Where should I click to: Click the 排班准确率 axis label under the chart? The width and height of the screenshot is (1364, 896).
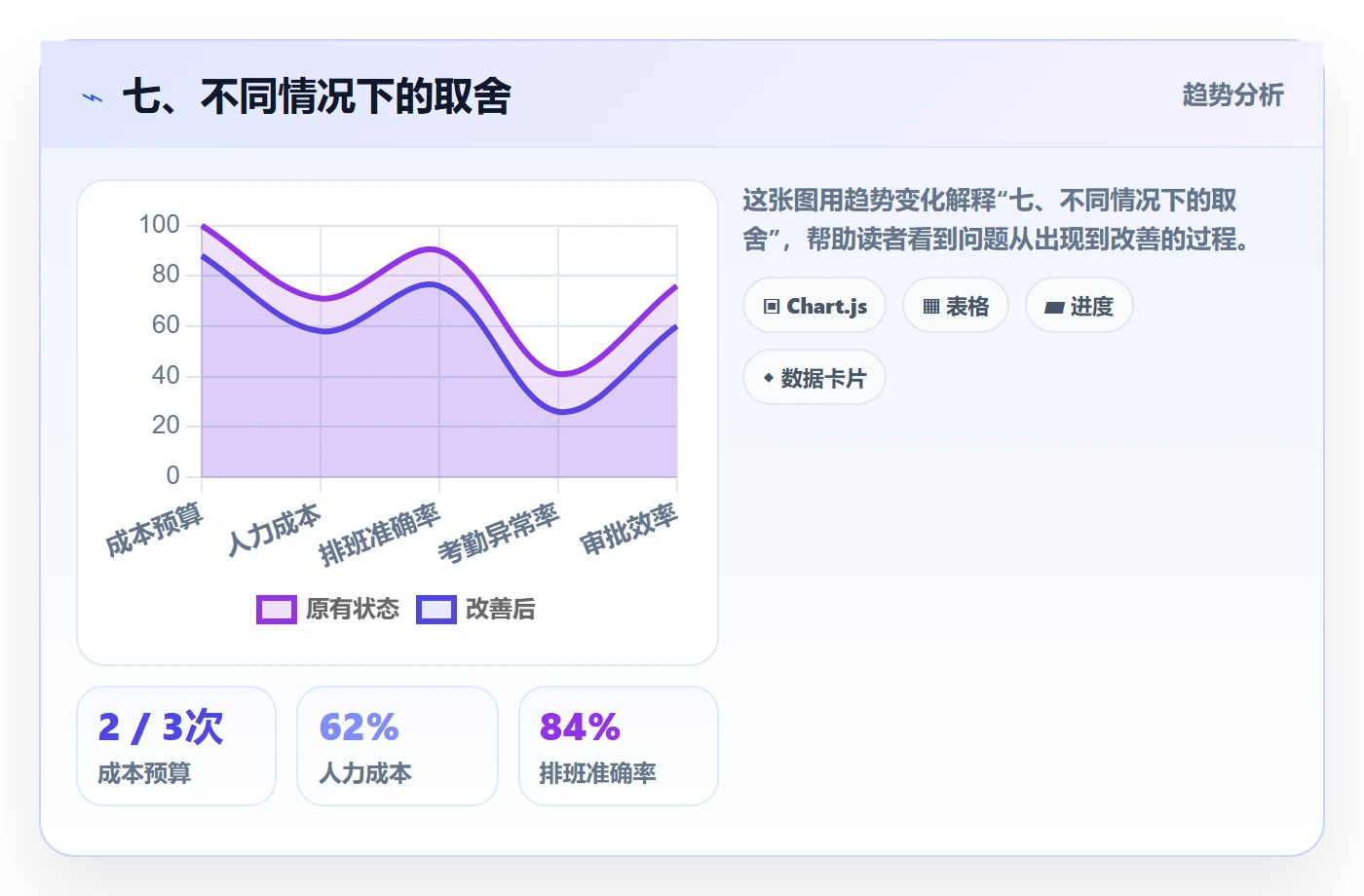coord(380,534)
